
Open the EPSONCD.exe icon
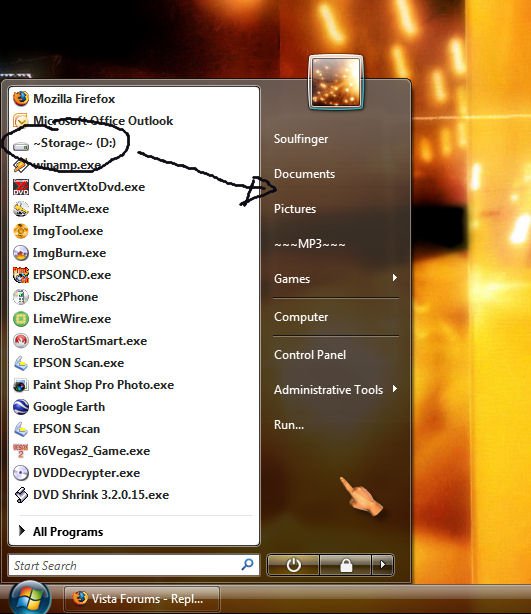21,275
